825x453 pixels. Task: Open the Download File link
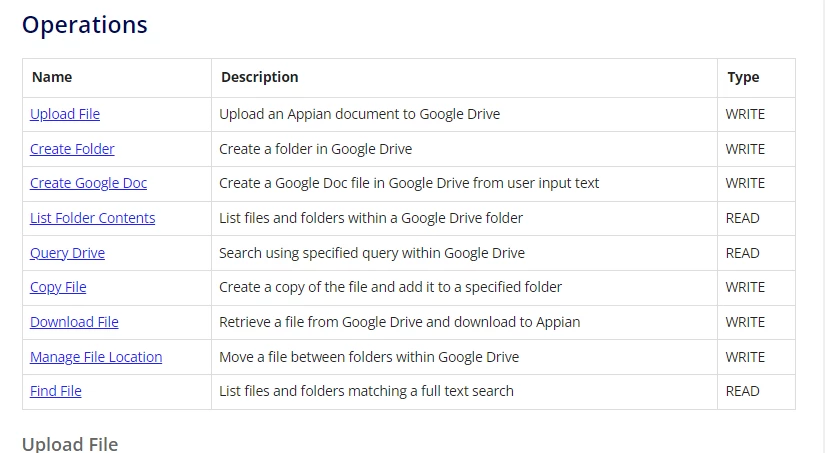point(74,322)
